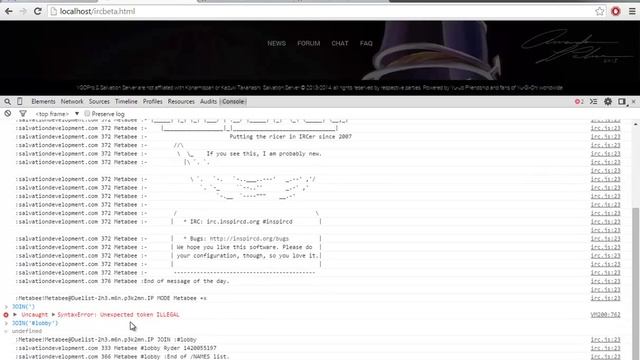Click the console vertical scrollbar thumb
The width and height of the screenshot is (640, 360).
(x=636, y=282)
